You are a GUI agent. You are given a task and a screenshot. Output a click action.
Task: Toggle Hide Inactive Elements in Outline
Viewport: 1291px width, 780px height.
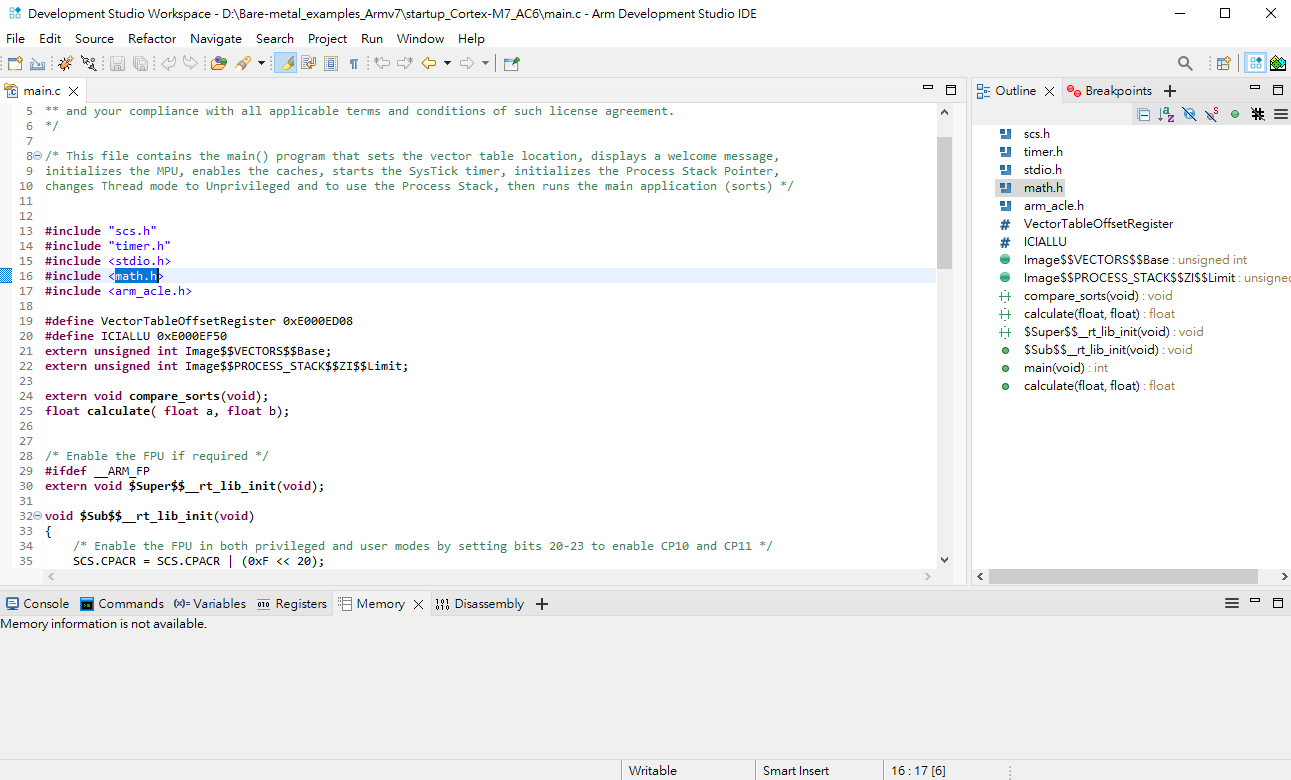coord(1258,115)
